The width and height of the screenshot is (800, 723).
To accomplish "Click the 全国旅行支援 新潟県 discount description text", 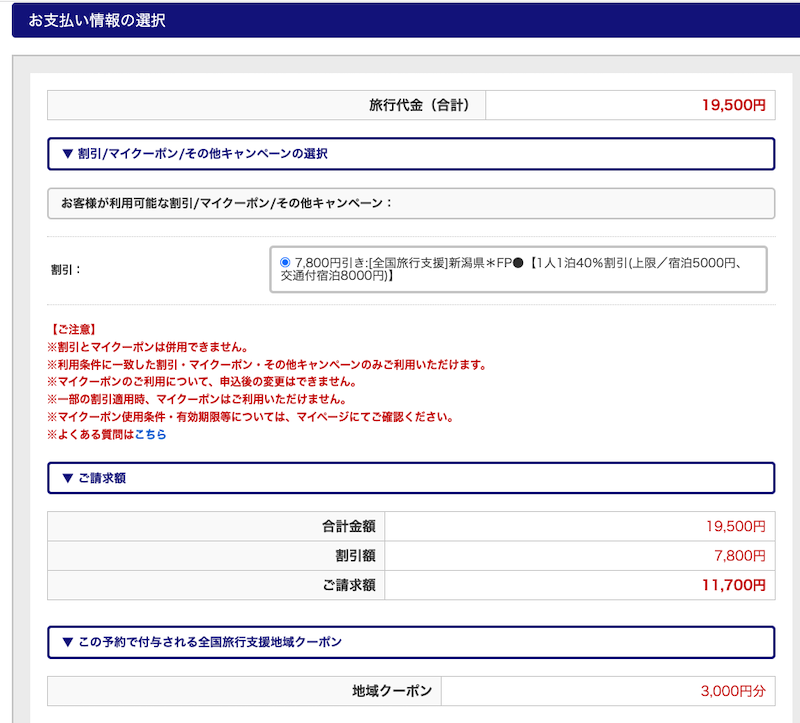I will point(511,269).
